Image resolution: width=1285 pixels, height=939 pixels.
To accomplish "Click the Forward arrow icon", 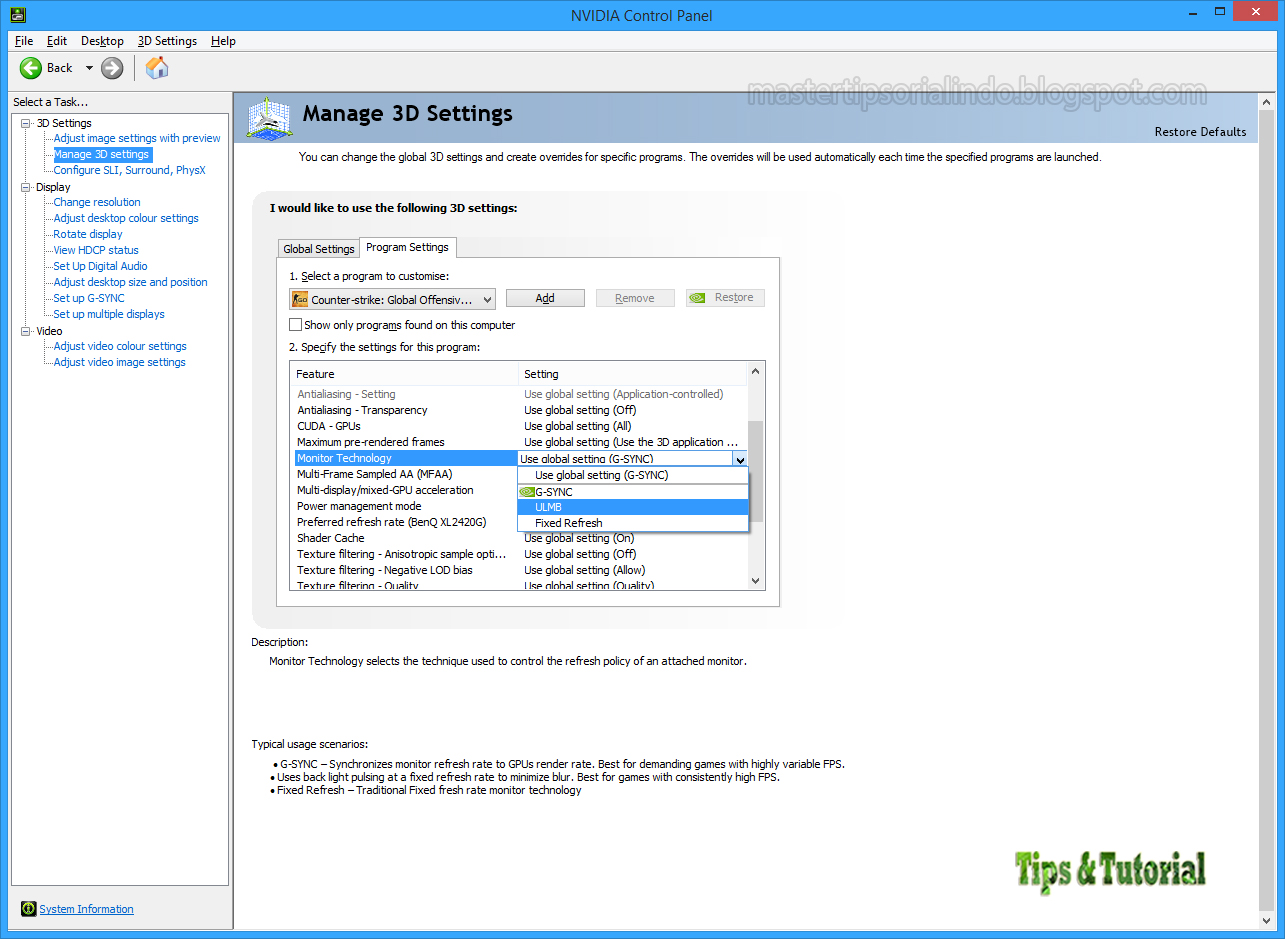I will coord(112,68).
